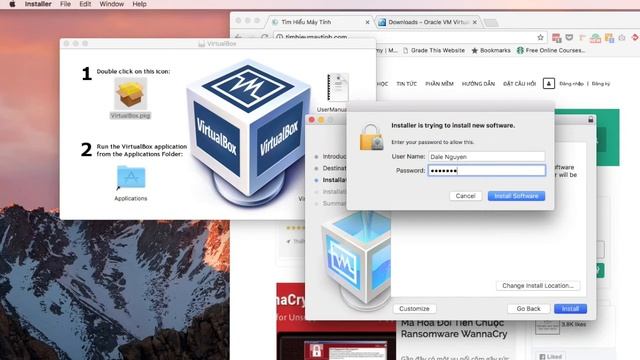Click the star icon of the Bookmarks folder

point(474,51)
